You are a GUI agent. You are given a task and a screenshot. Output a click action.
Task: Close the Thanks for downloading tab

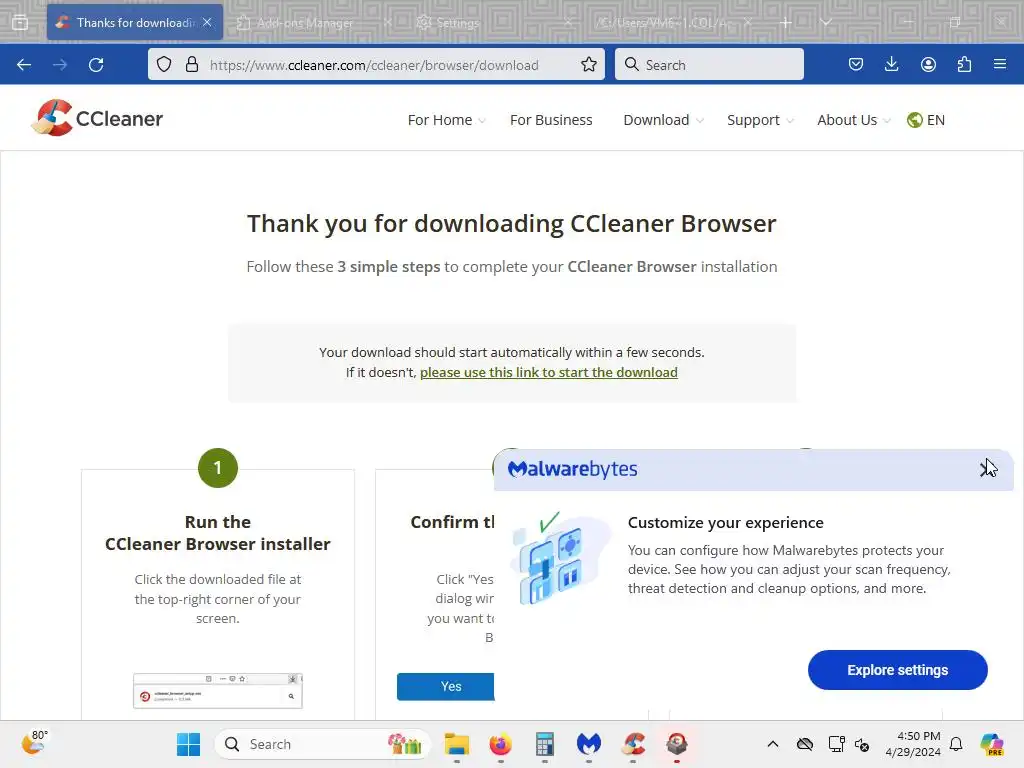point(207,22)
